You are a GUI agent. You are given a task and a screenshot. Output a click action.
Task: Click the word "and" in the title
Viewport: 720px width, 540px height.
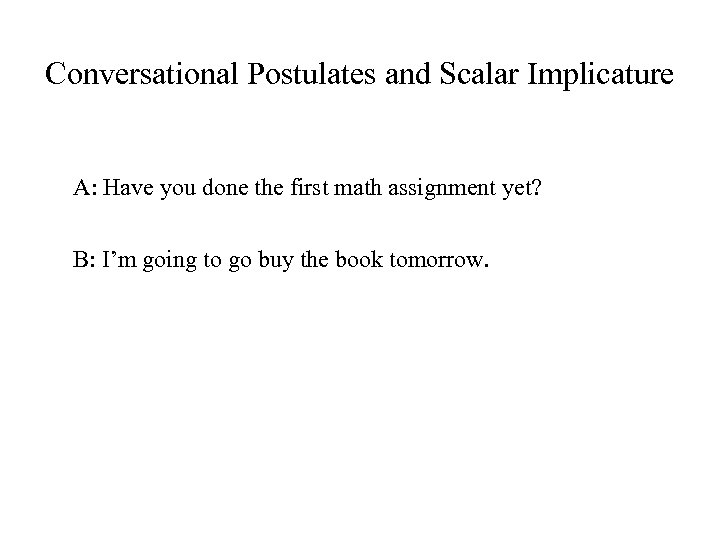click(405, 75)
